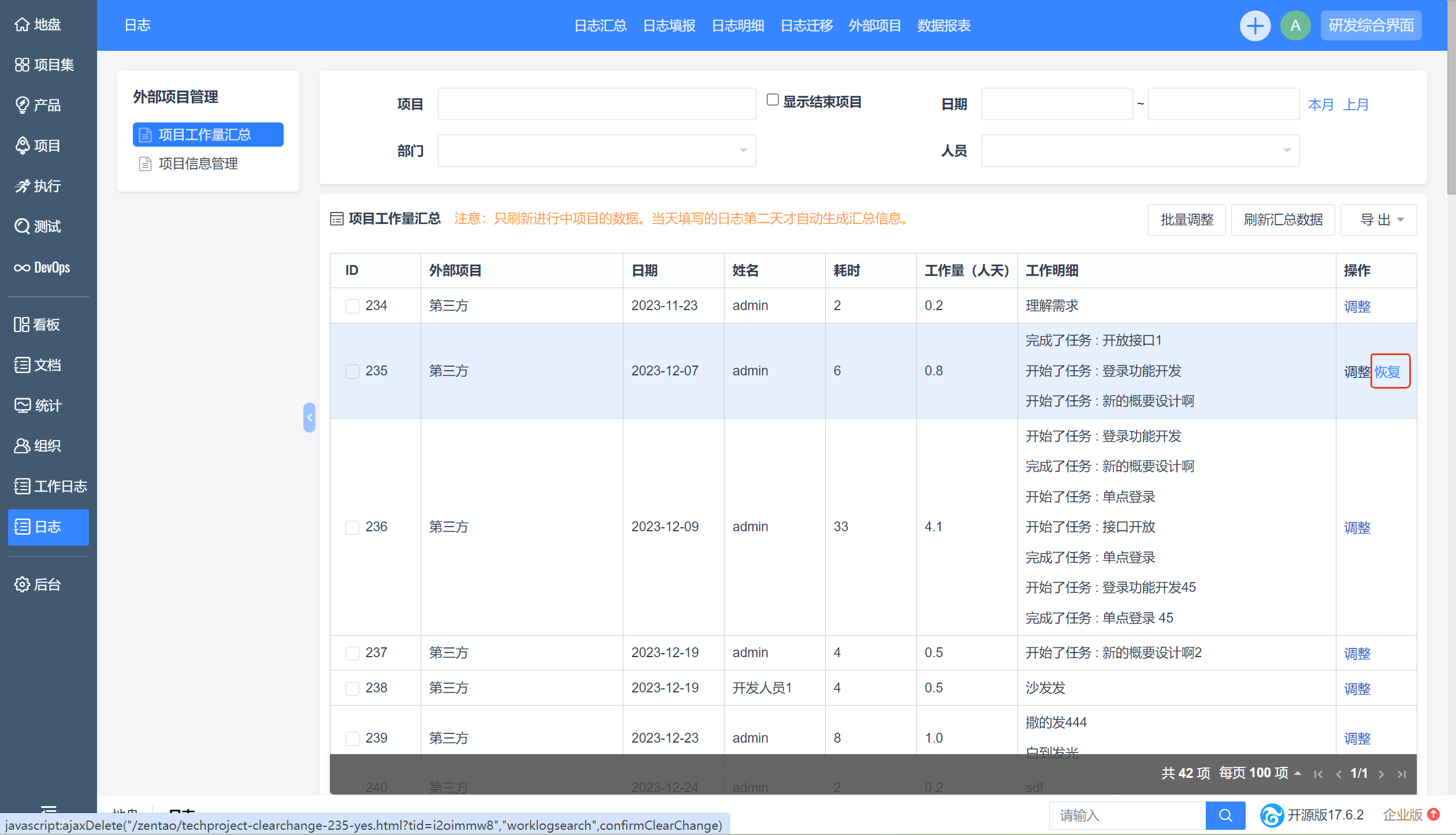Switch to the 日志迁移 tab
This screenshot has height=835, width=1456.
point(807,25)
